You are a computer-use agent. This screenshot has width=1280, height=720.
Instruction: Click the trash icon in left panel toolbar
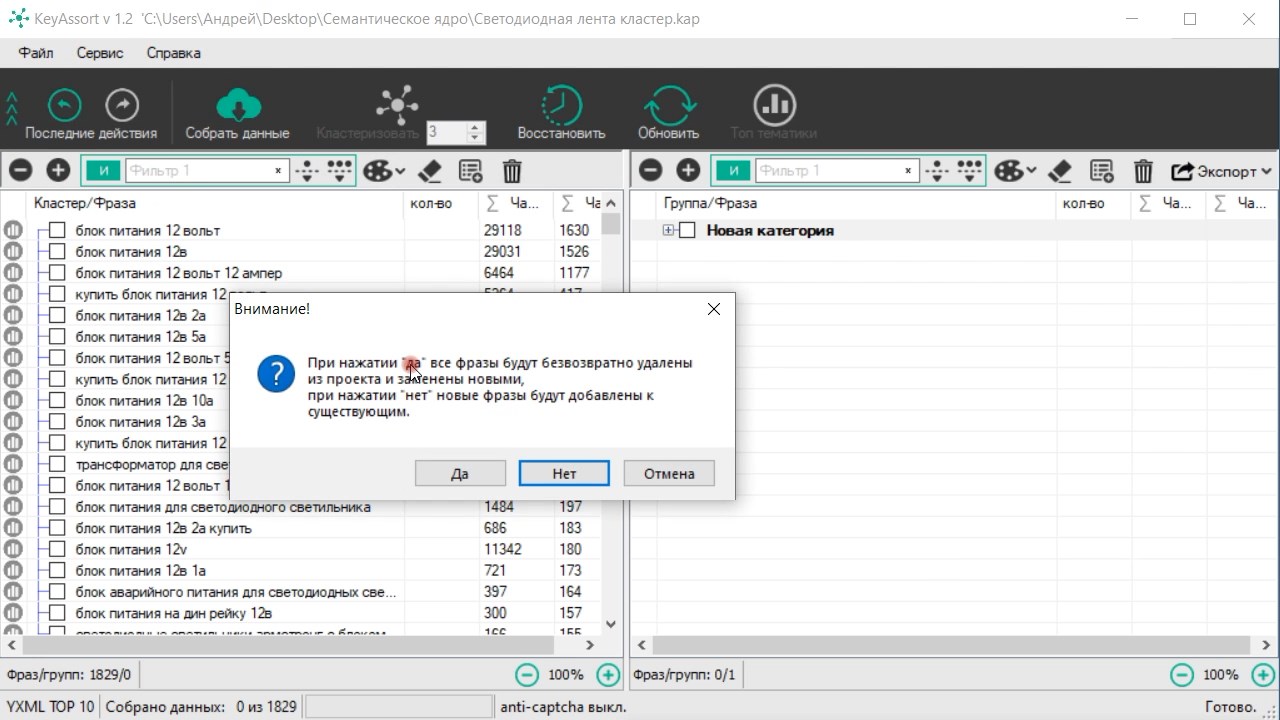coord(512,171)
